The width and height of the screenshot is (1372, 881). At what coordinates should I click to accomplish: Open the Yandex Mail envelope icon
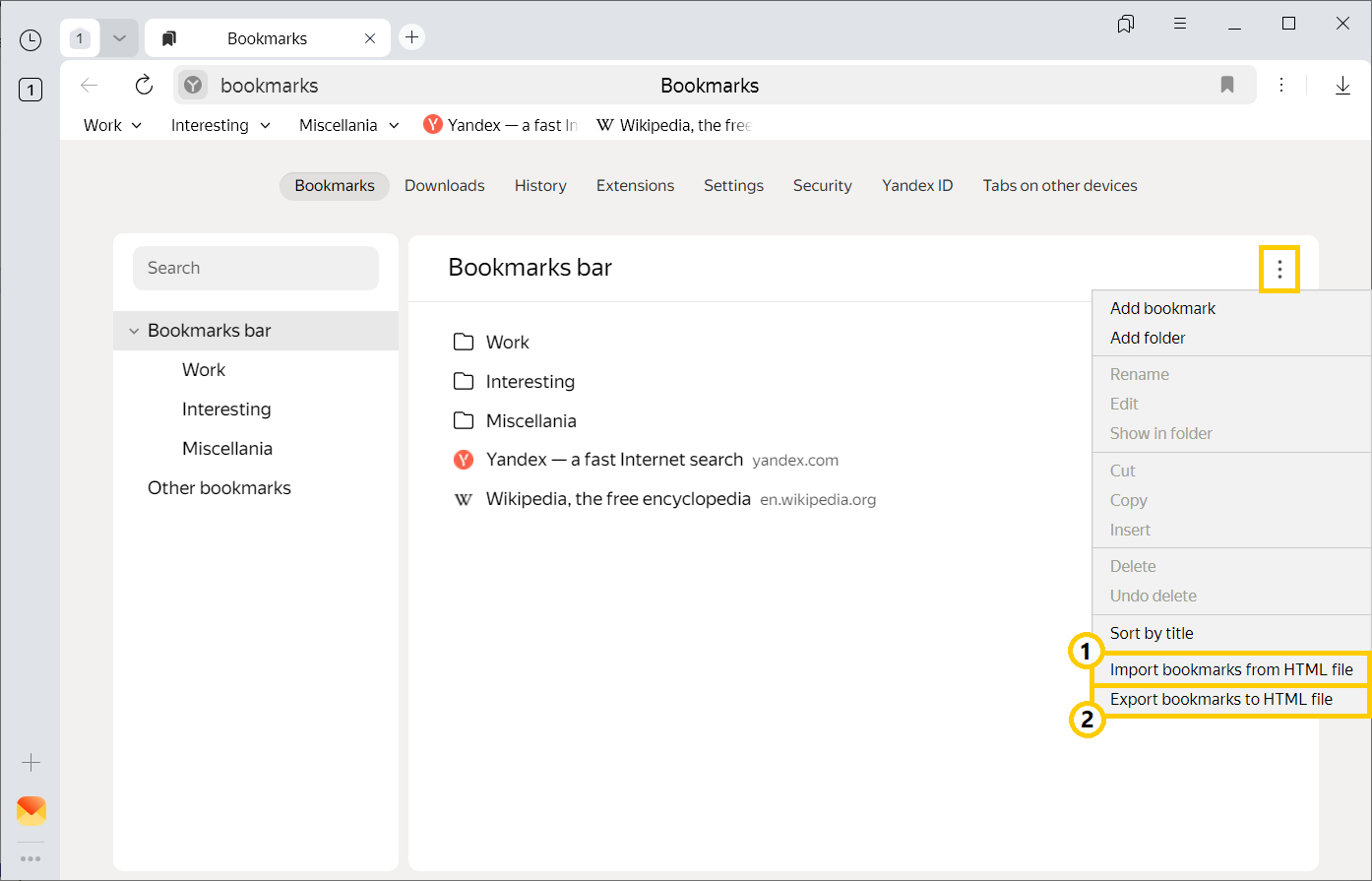(31, 810)
